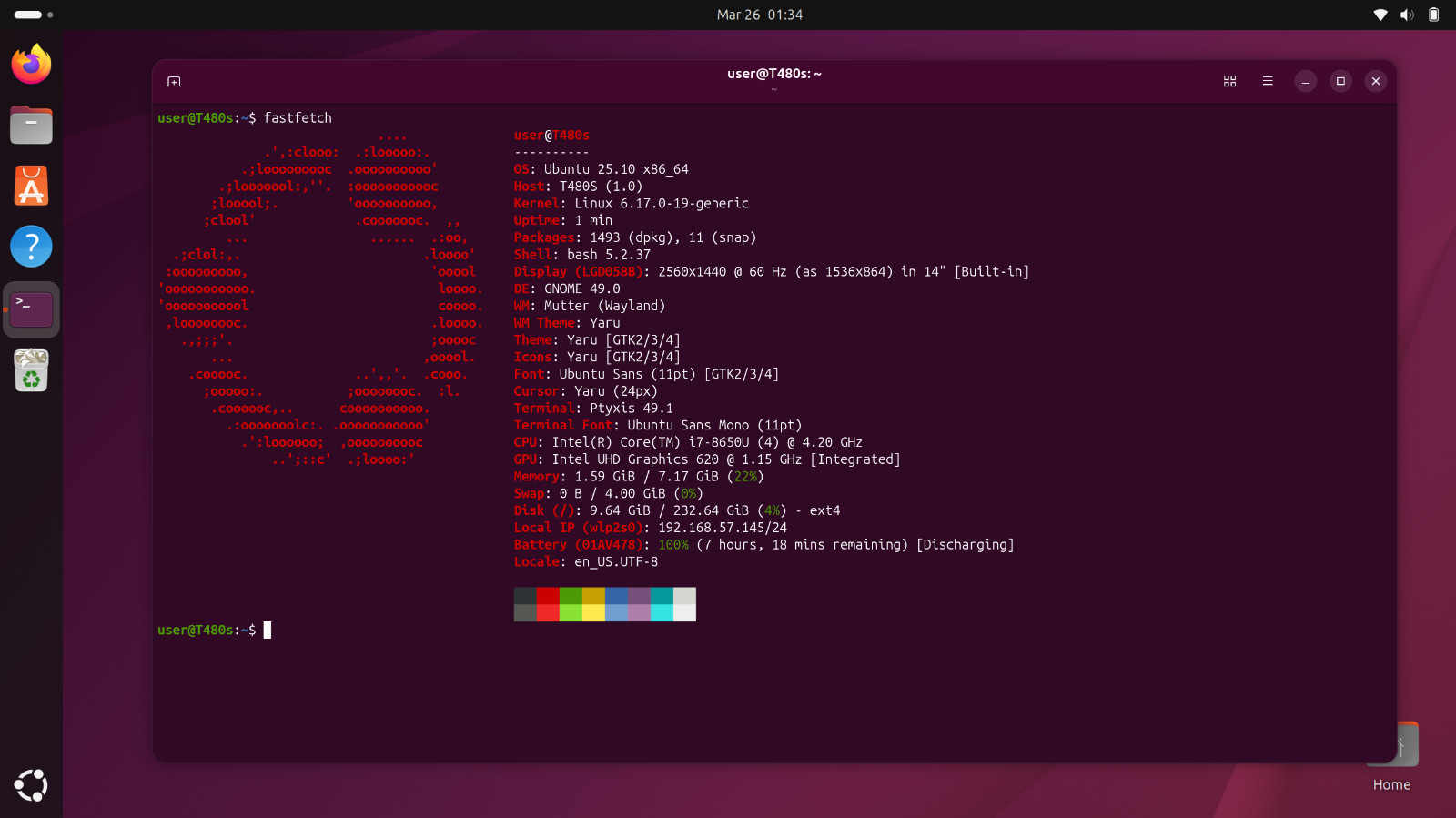
Task: Open the Home folder desktop icon
Action: pos(1392,757)
